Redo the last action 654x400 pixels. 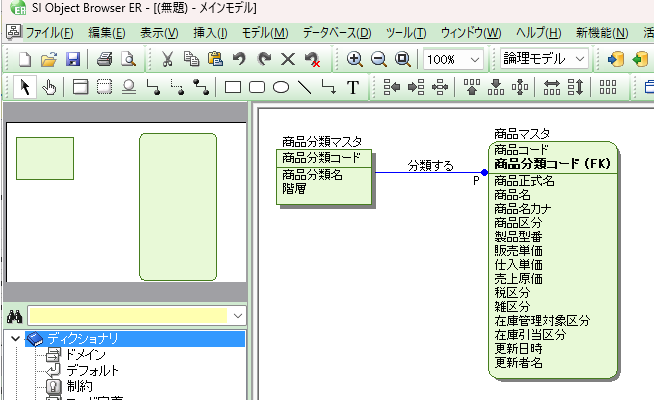pyautogui.click(x=264, y=59)
